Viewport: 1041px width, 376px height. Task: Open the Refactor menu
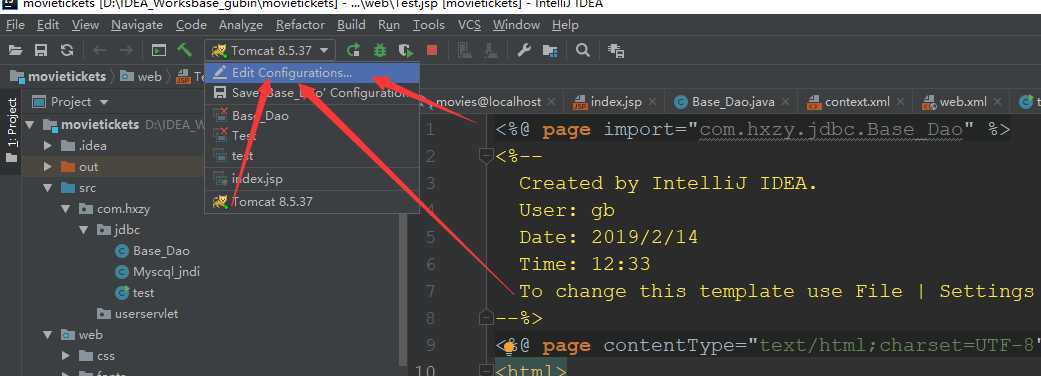pyautogui.click(x=300, y=25)
